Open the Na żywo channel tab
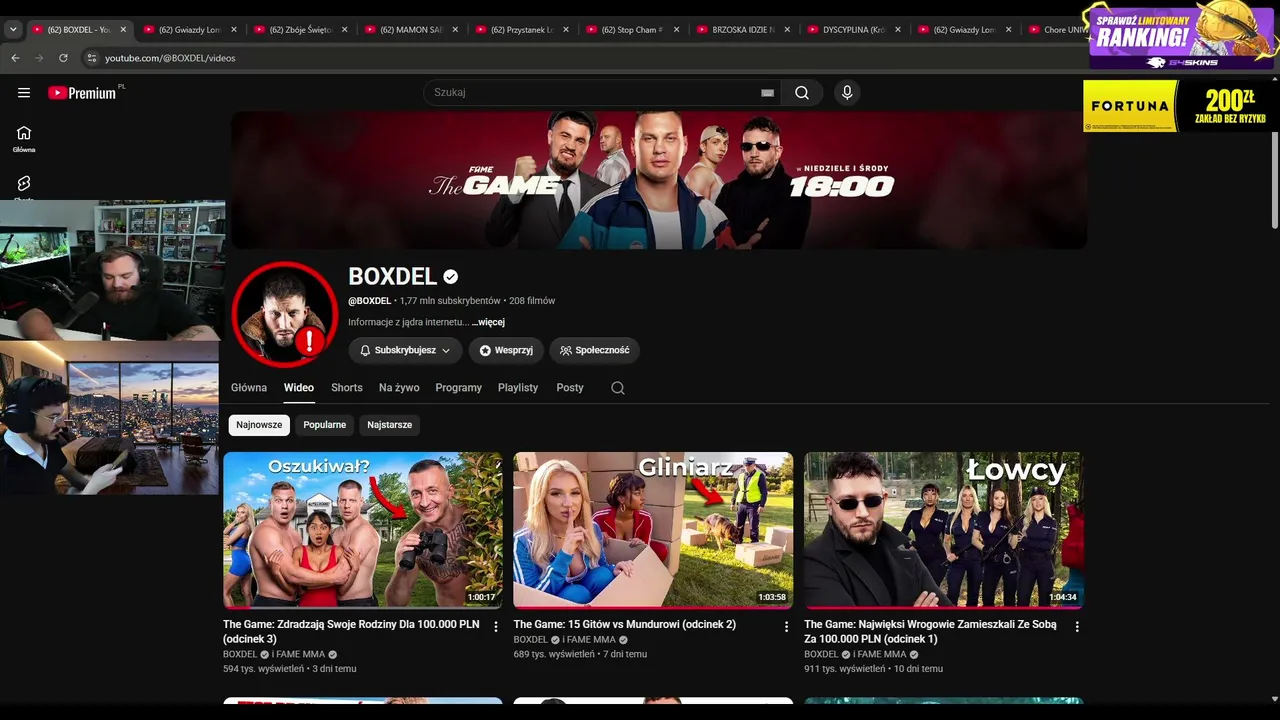Image resolution: width=1280 pixels, height=720 pixels. click(x=400, y=388)
